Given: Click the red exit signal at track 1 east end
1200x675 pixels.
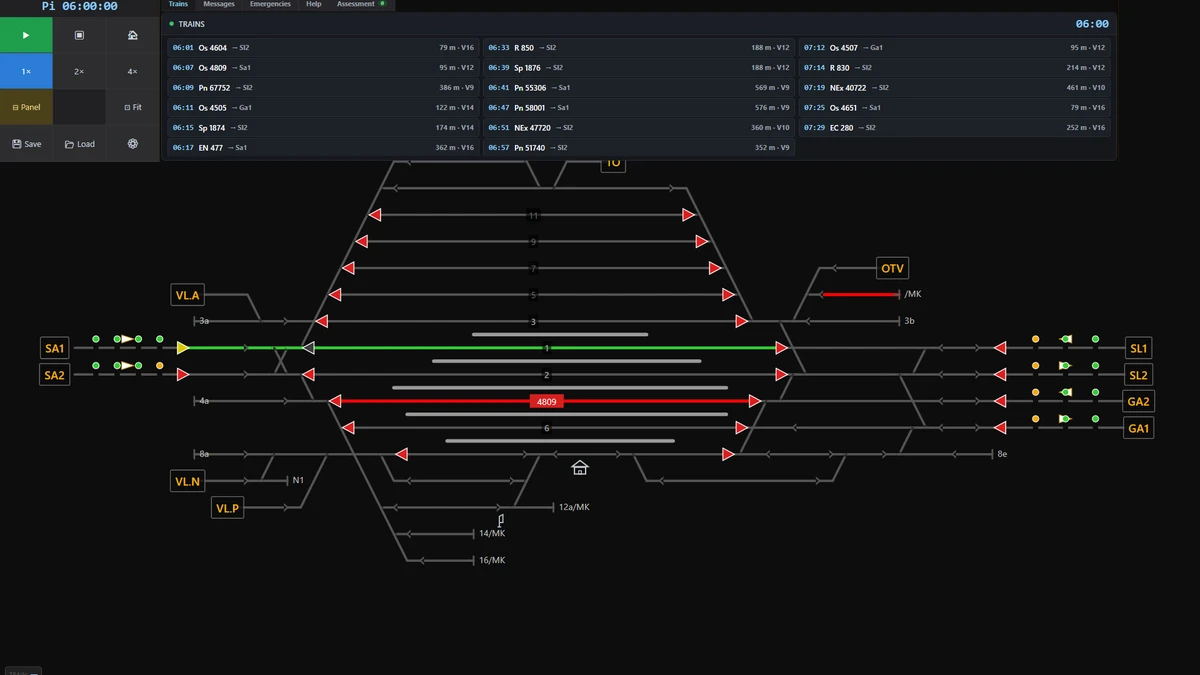Looking at the screenshot, I should click(782, 348).
